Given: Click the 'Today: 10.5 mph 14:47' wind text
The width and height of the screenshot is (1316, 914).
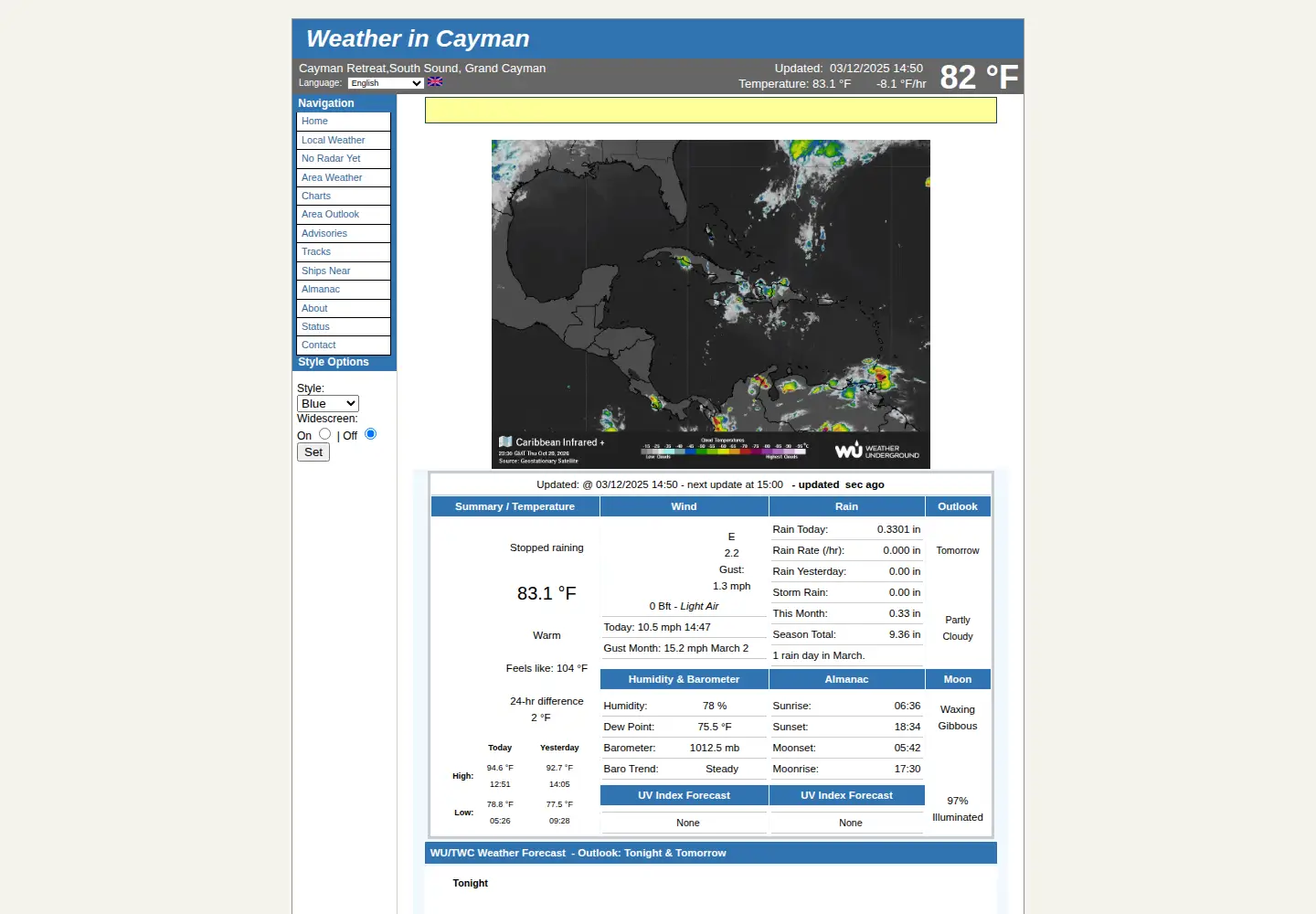Looking at the screenshot, I should click(657, 627).
